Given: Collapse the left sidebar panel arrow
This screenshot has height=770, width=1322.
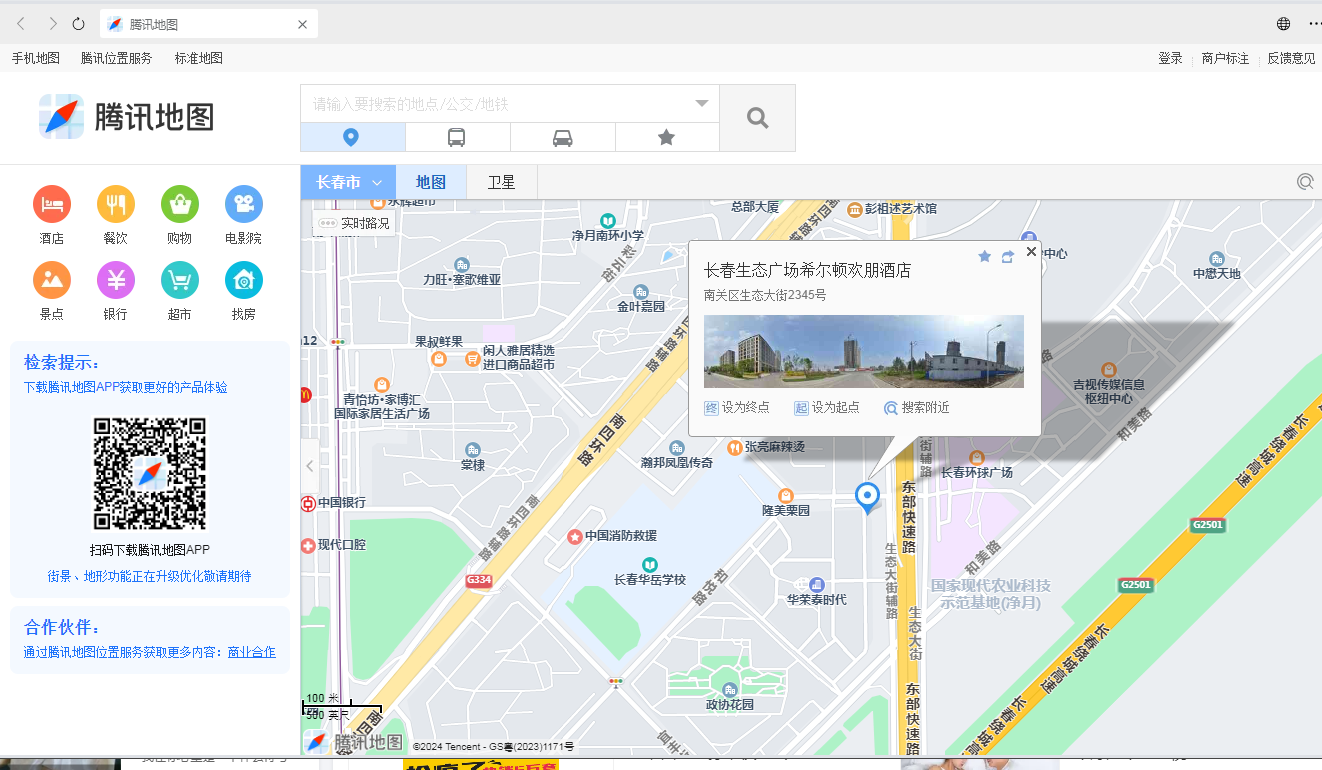Looking at the screenshot, I should [310, 466].
